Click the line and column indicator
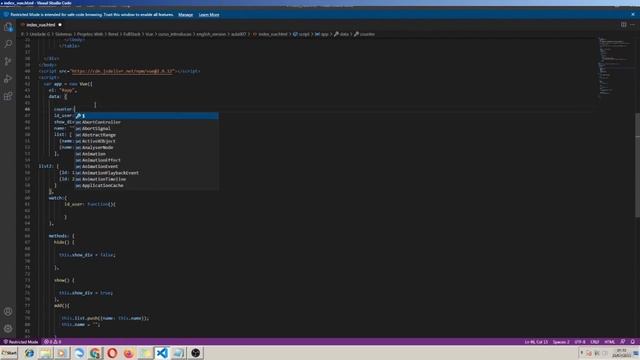Viewport: 640px width, 360px height. click(x=536, y=342)
